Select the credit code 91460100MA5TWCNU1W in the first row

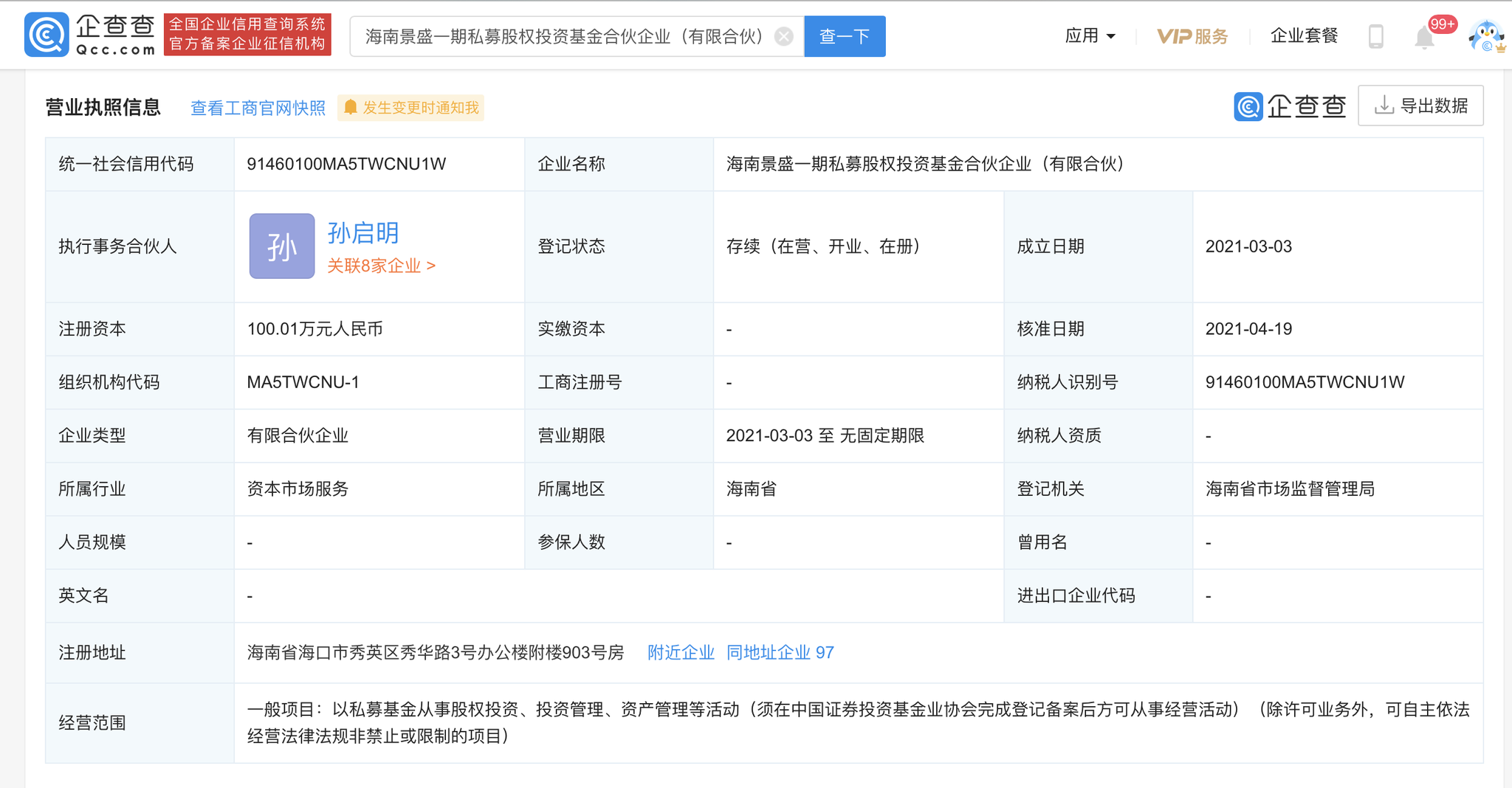[346, 164]
